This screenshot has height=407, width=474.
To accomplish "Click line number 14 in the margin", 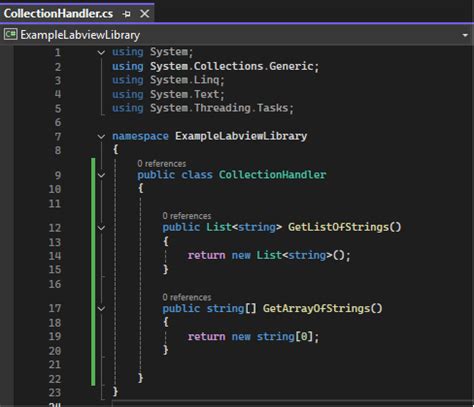I will [x=55, y=256].
